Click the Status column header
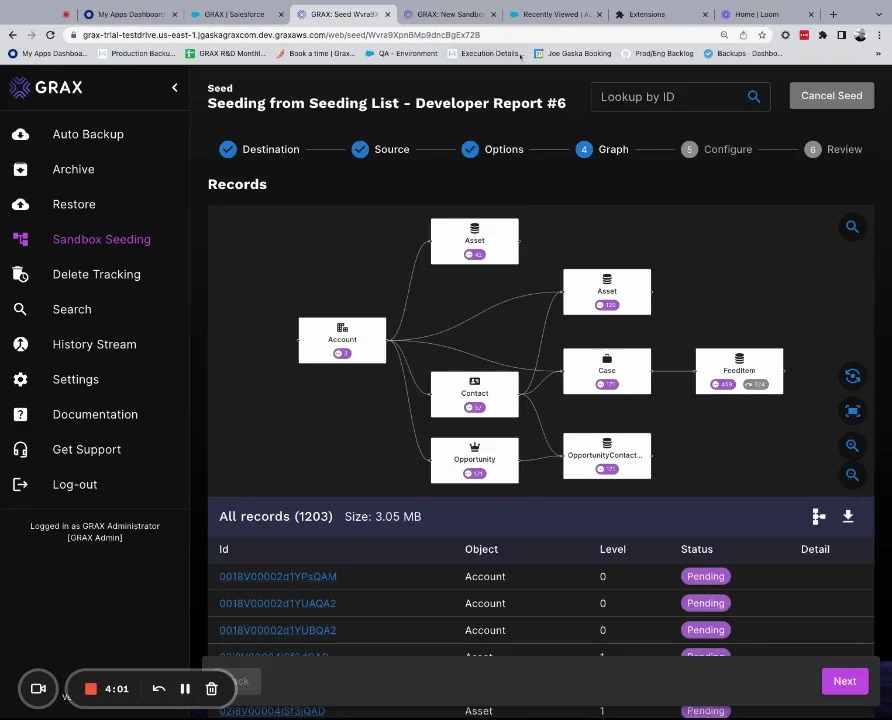Viewport: 892px width, 720px height. tap(696, 549)
